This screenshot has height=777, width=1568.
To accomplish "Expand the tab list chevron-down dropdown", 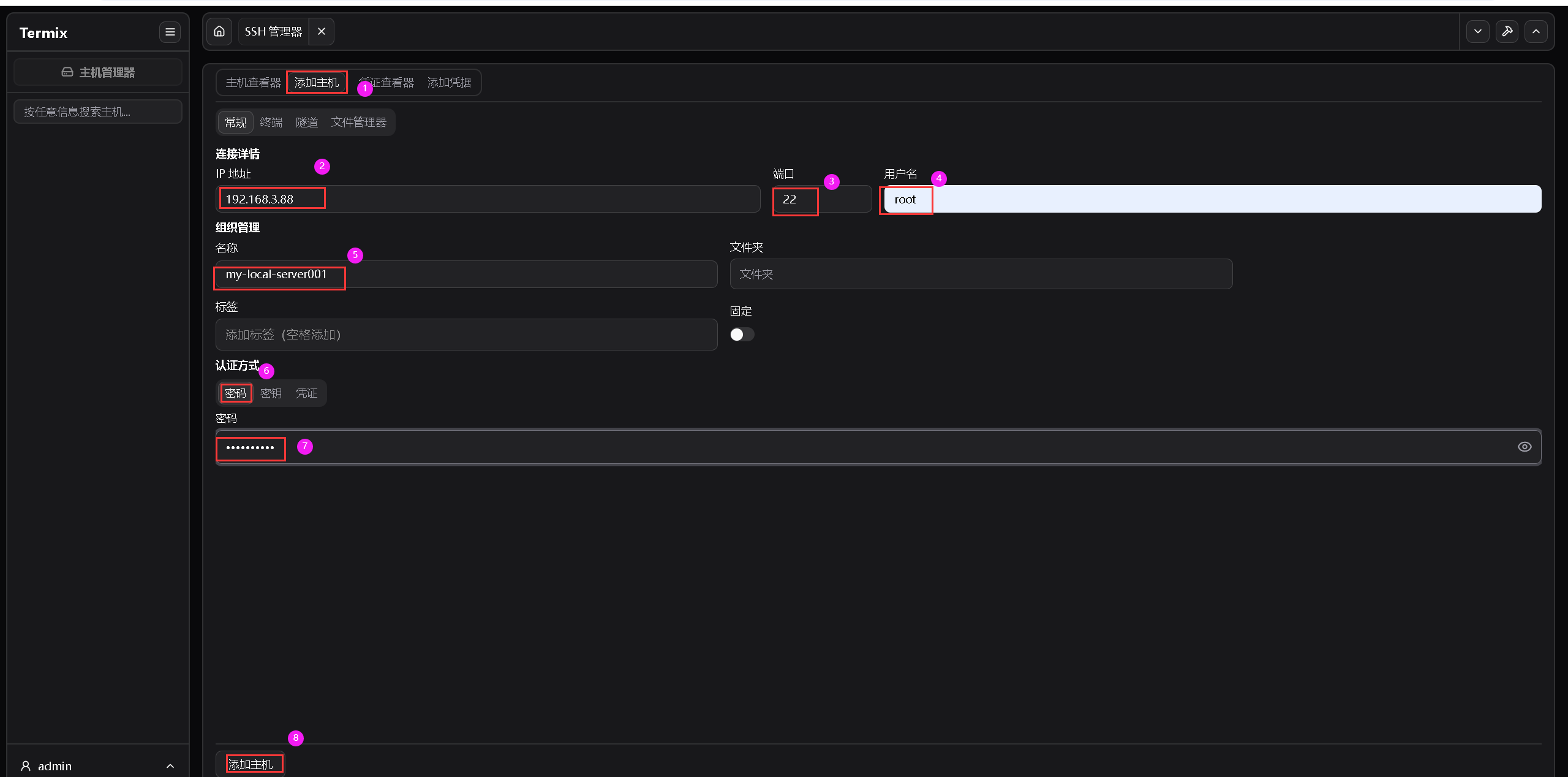I will [1478, 32].
